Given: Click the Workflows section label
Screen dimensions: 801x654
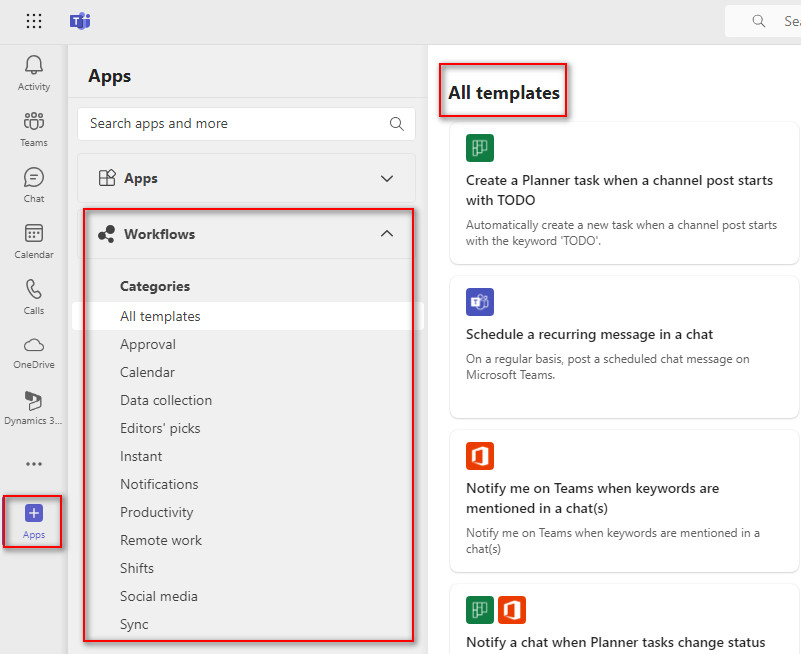Looking at the screenshot, I should pos(159,234).
